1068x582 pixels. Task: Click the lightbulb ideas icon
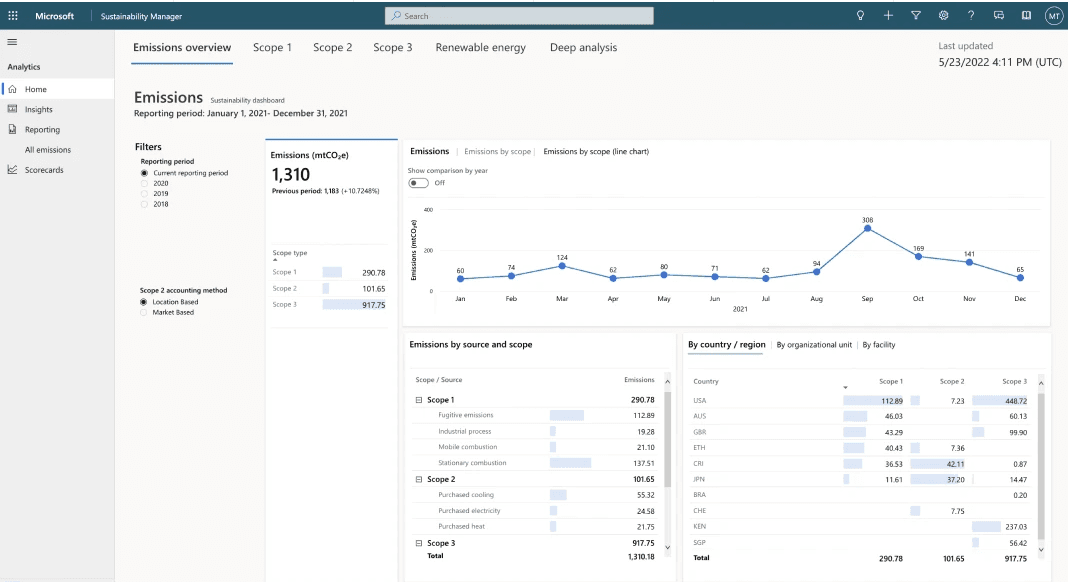(860, 16)
